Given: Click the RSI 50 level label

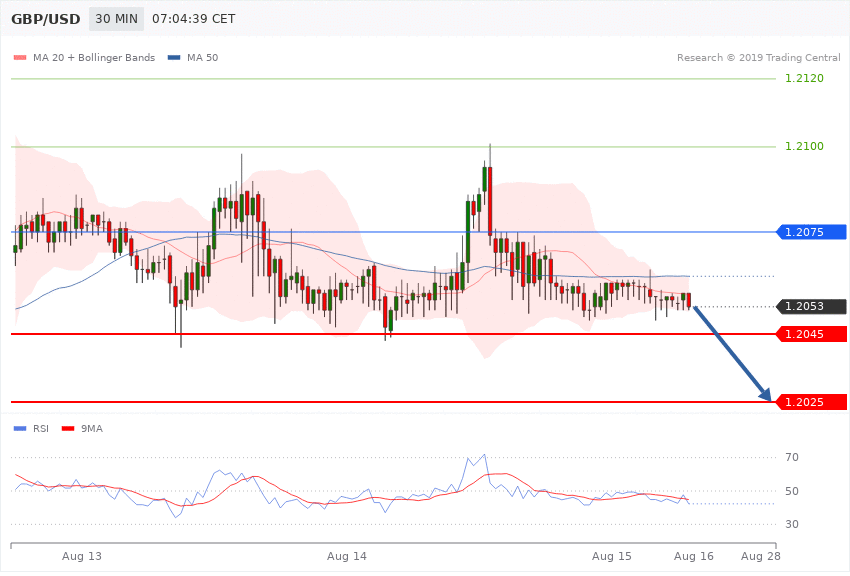Looking at the screenshot, I should (791, 491).
